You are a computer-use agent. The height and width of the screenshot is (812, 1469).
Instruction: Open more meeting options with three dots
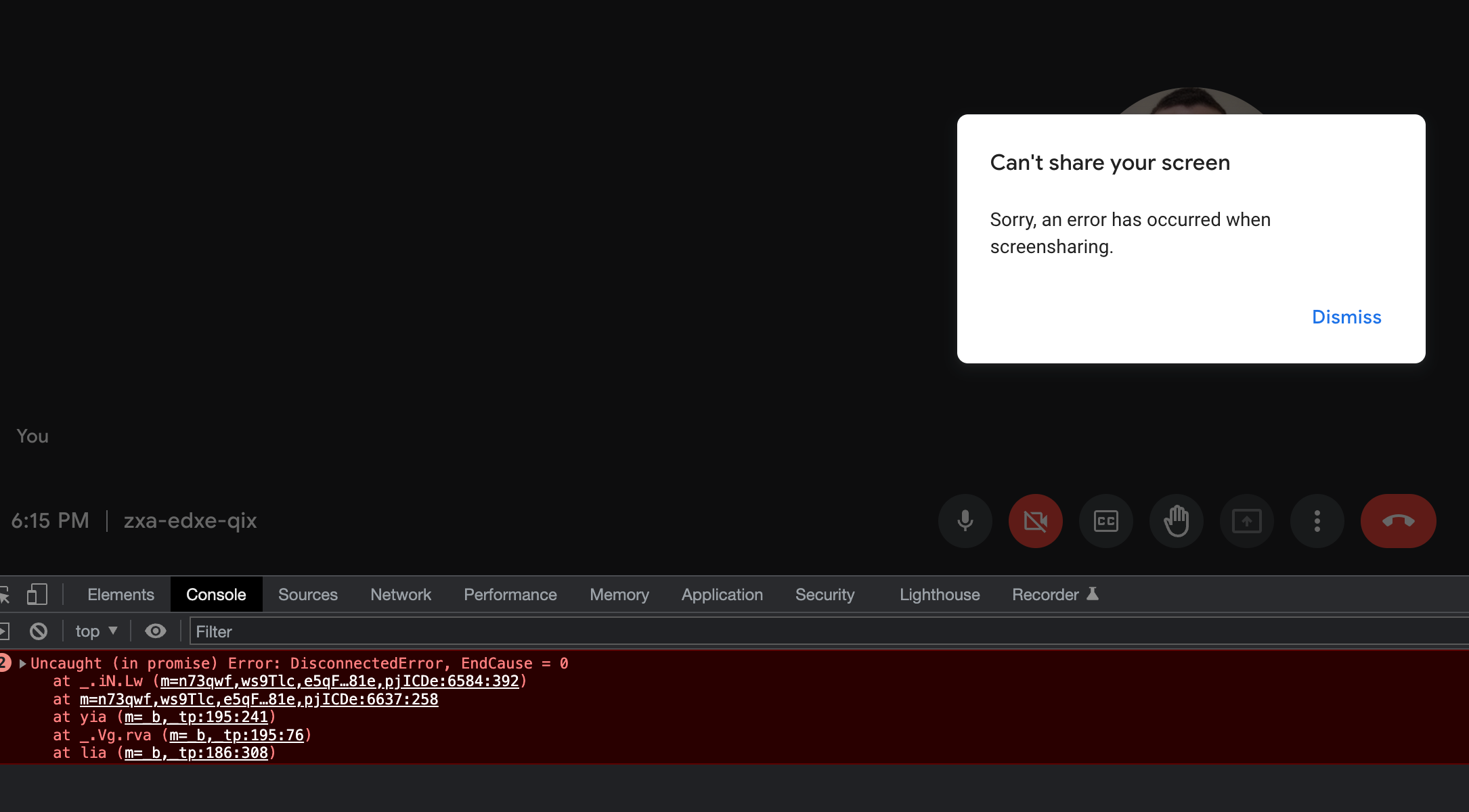[x=1317, y=521]
